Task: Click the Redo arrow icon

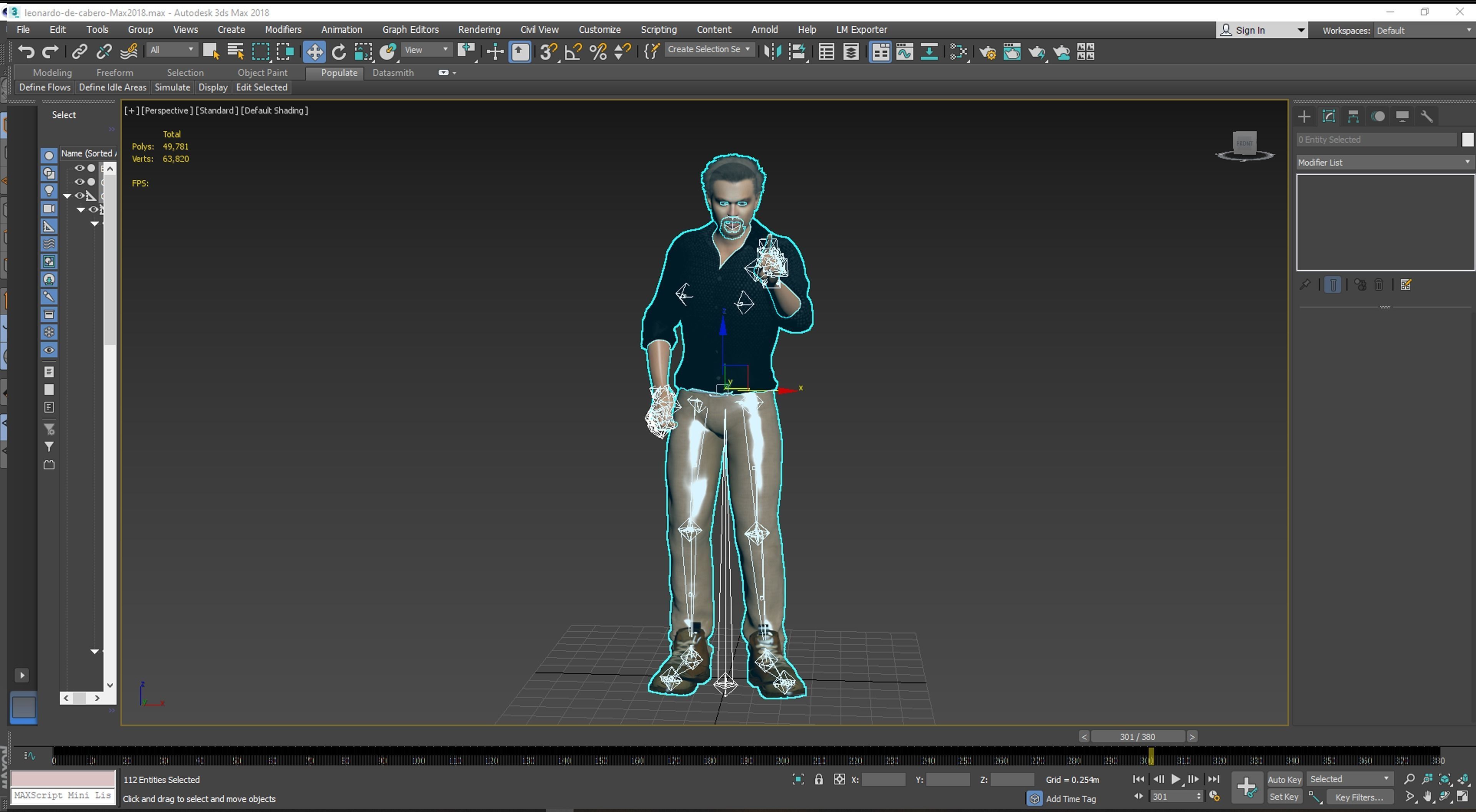Action: [51, 52]
